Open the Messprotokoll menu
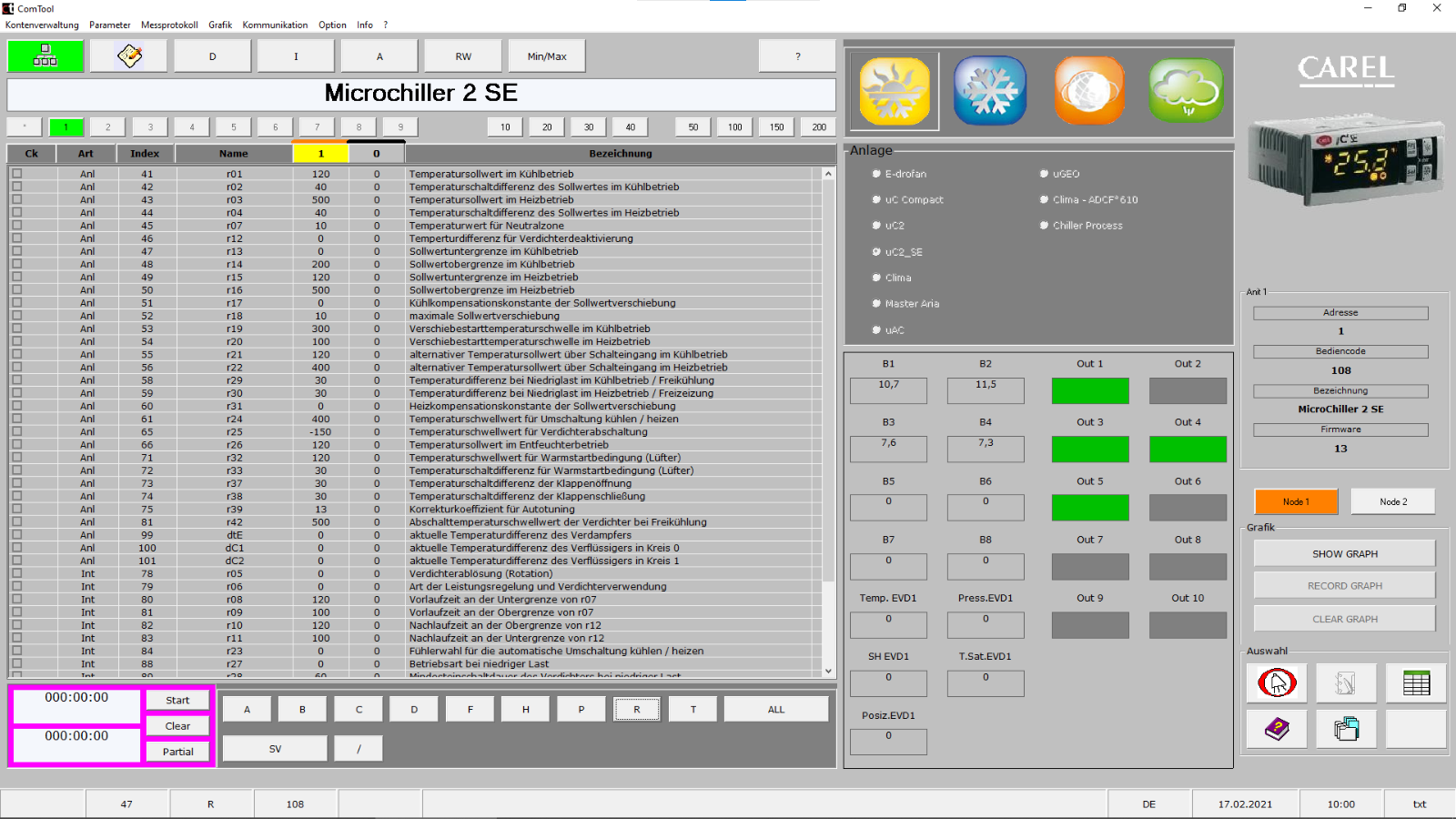Image resolution: width=1456 pixels, height=819 pixels. click(x=169, y=25)
